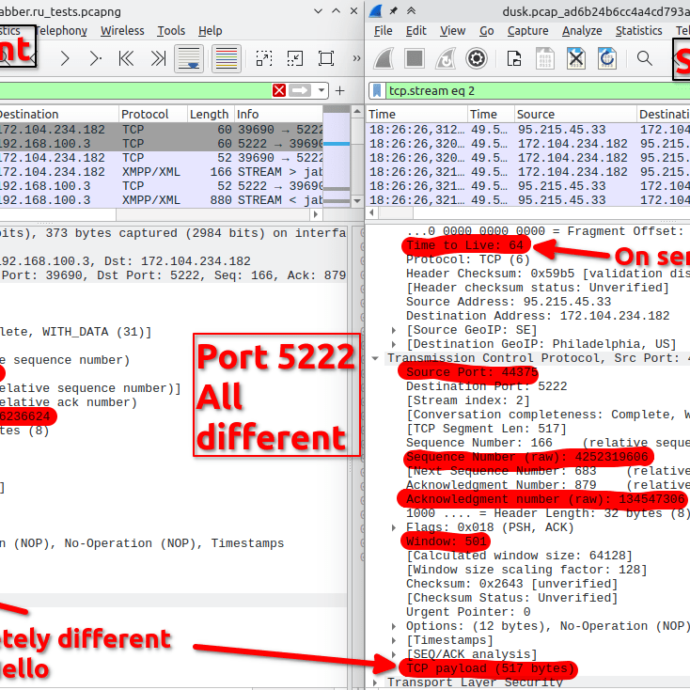The width and height of the screenshot is (690, 690).
Task: Shade left window with down chevron
Action: pyautogui.click(x=318, y=11)
